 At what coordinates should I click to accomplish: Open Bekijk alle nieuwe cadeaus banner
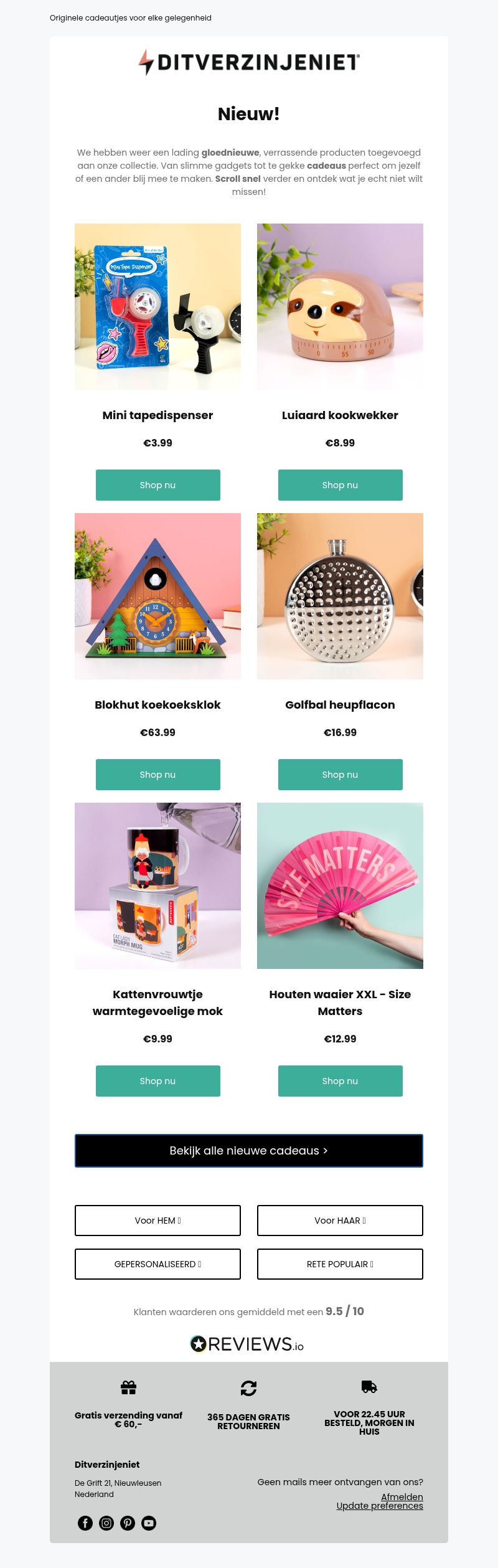point(249,1151)
